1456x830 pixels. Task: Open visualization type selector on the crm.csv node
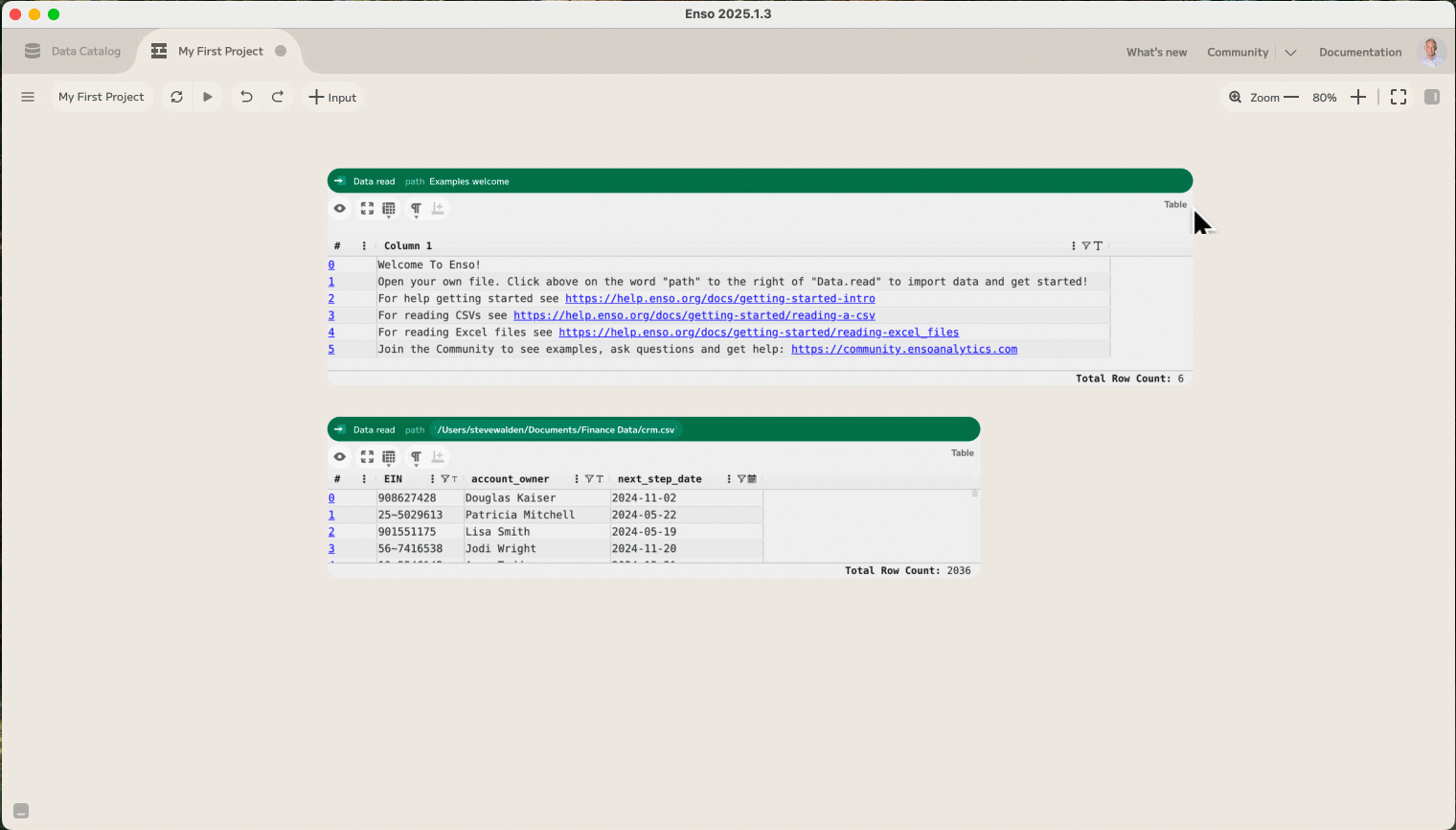click(389, 457)
